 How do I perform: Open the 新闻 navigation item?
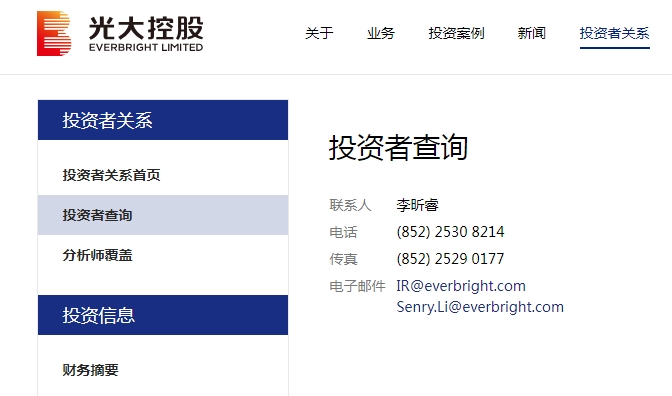pyautogui.click(x=531, y=33)
